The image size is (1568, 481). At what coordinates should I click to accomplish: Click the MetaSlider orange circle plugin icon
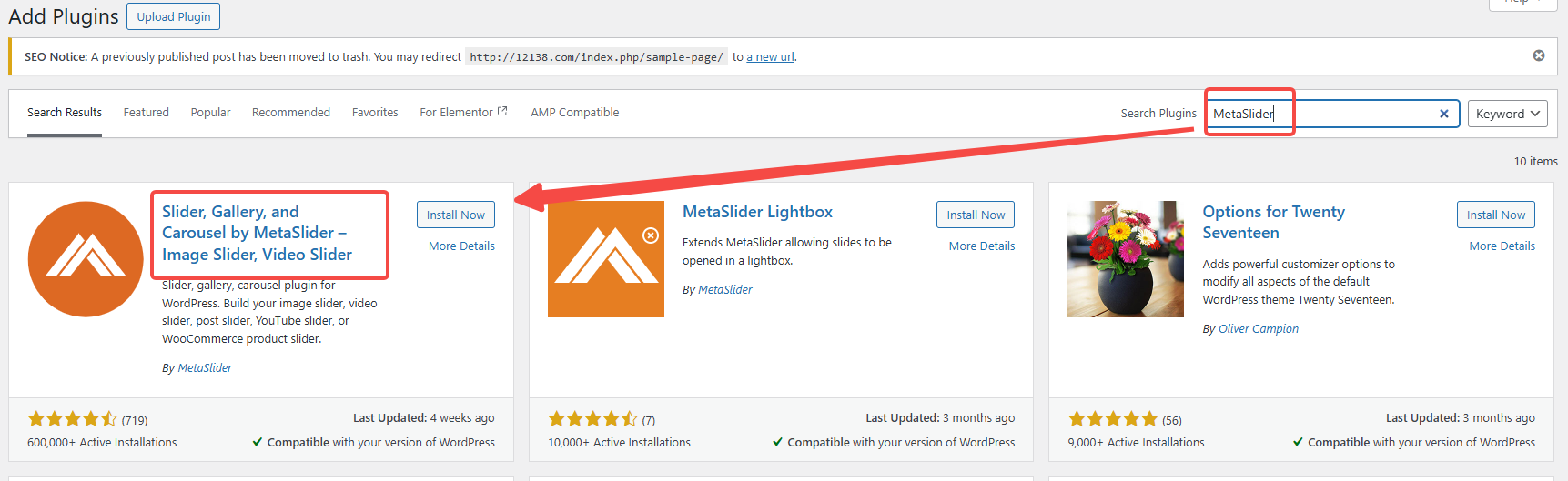[x=86, y=259]
